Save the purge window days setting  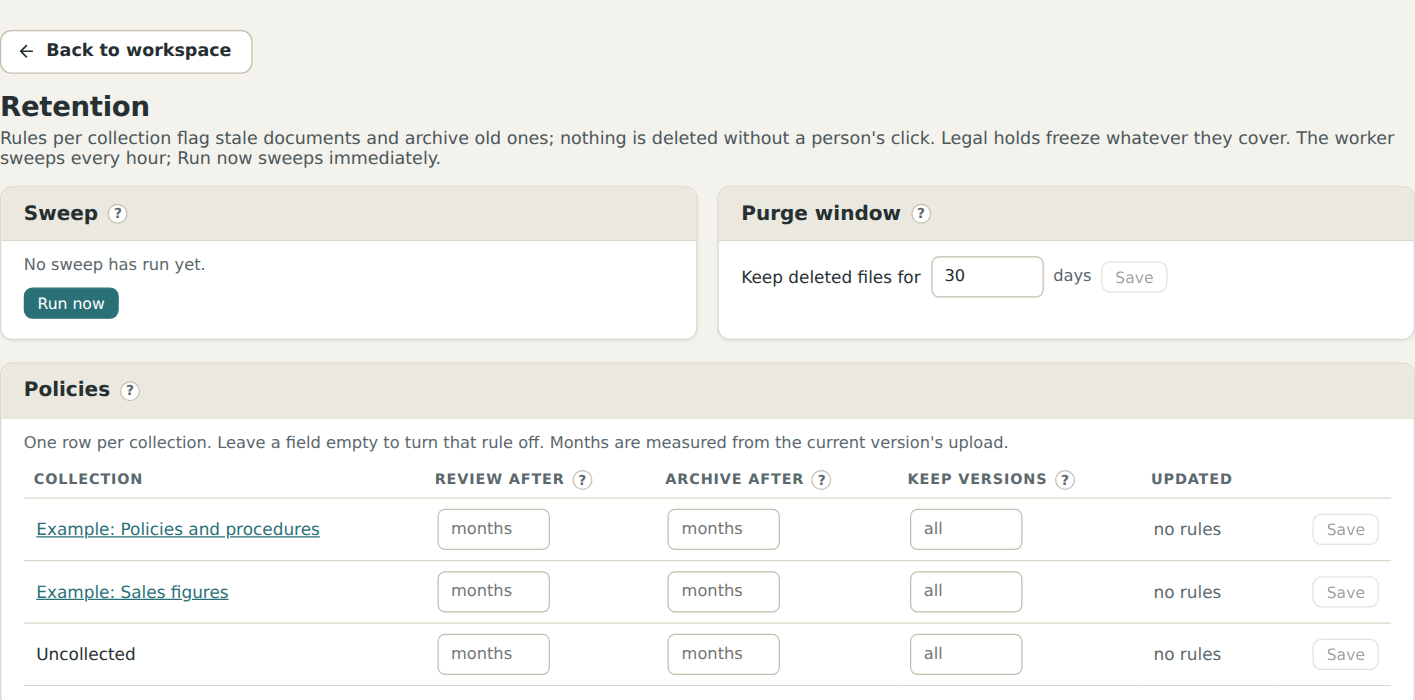pos(1134,277)
